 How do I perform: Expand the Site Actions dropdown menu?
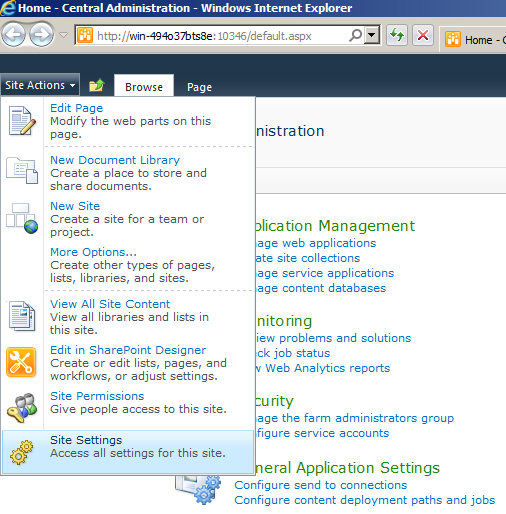click(40, 85)
